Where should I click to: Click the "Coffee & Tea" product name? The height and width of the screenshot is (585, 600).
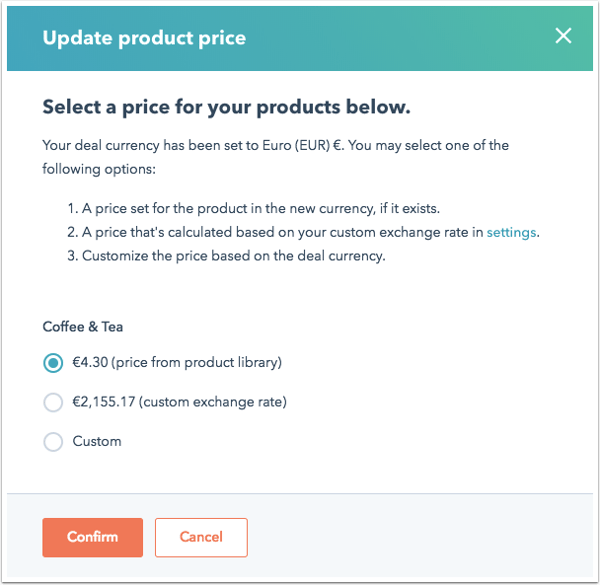pyautogui.click(x=83, y=327)
